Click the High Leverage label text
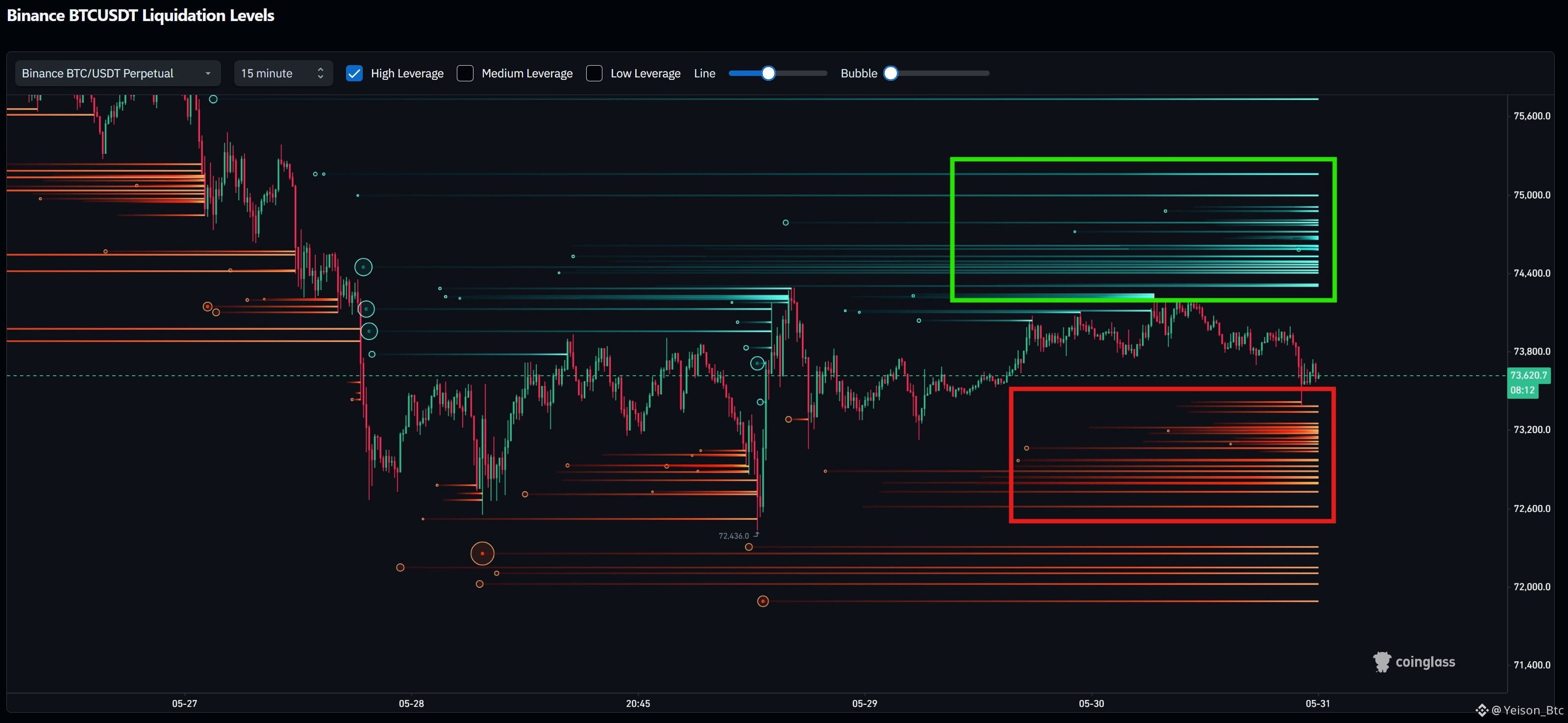 [x=407, y=73]
